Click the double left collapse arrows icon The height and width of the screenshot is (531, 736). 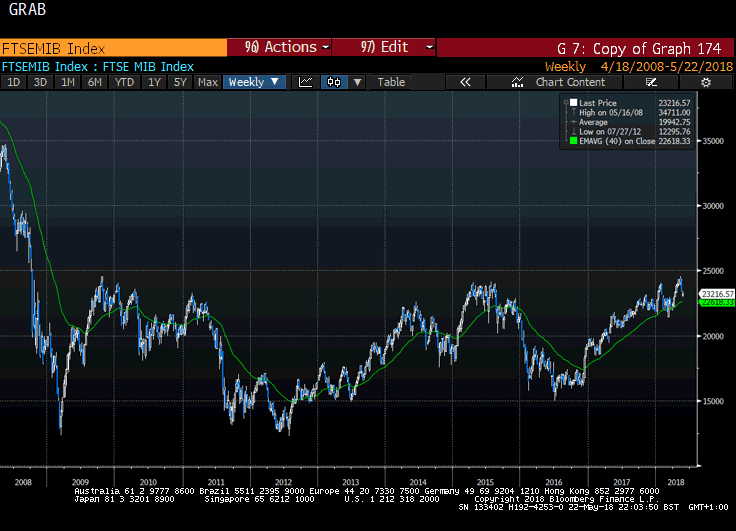pyautogui.click(x=464, y=82)
